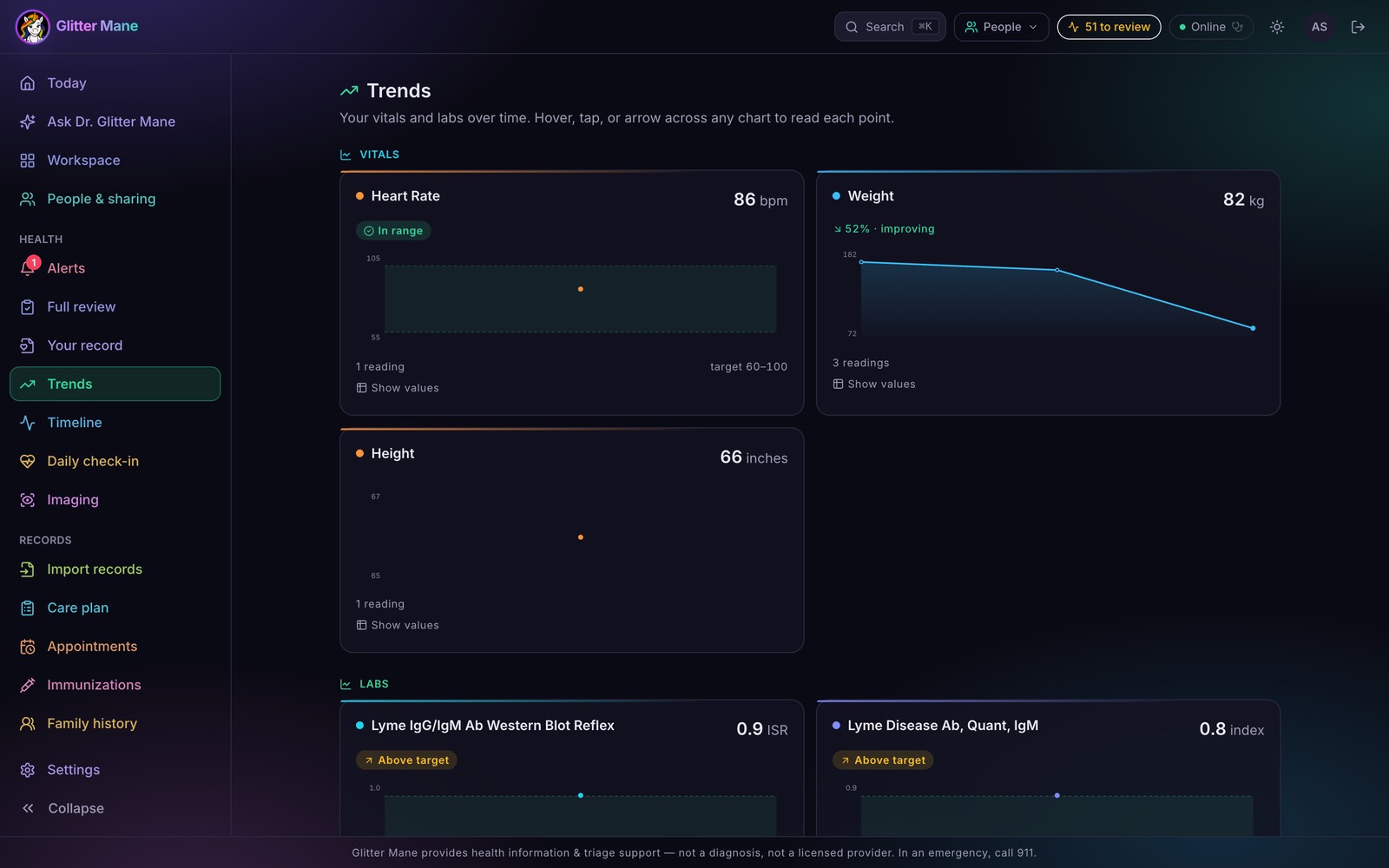Open Ask Dr. Glitter Mane sparkle icon
Image resolution: width=1389 pixels, height=868 pixels.
[x=28, y=122]
